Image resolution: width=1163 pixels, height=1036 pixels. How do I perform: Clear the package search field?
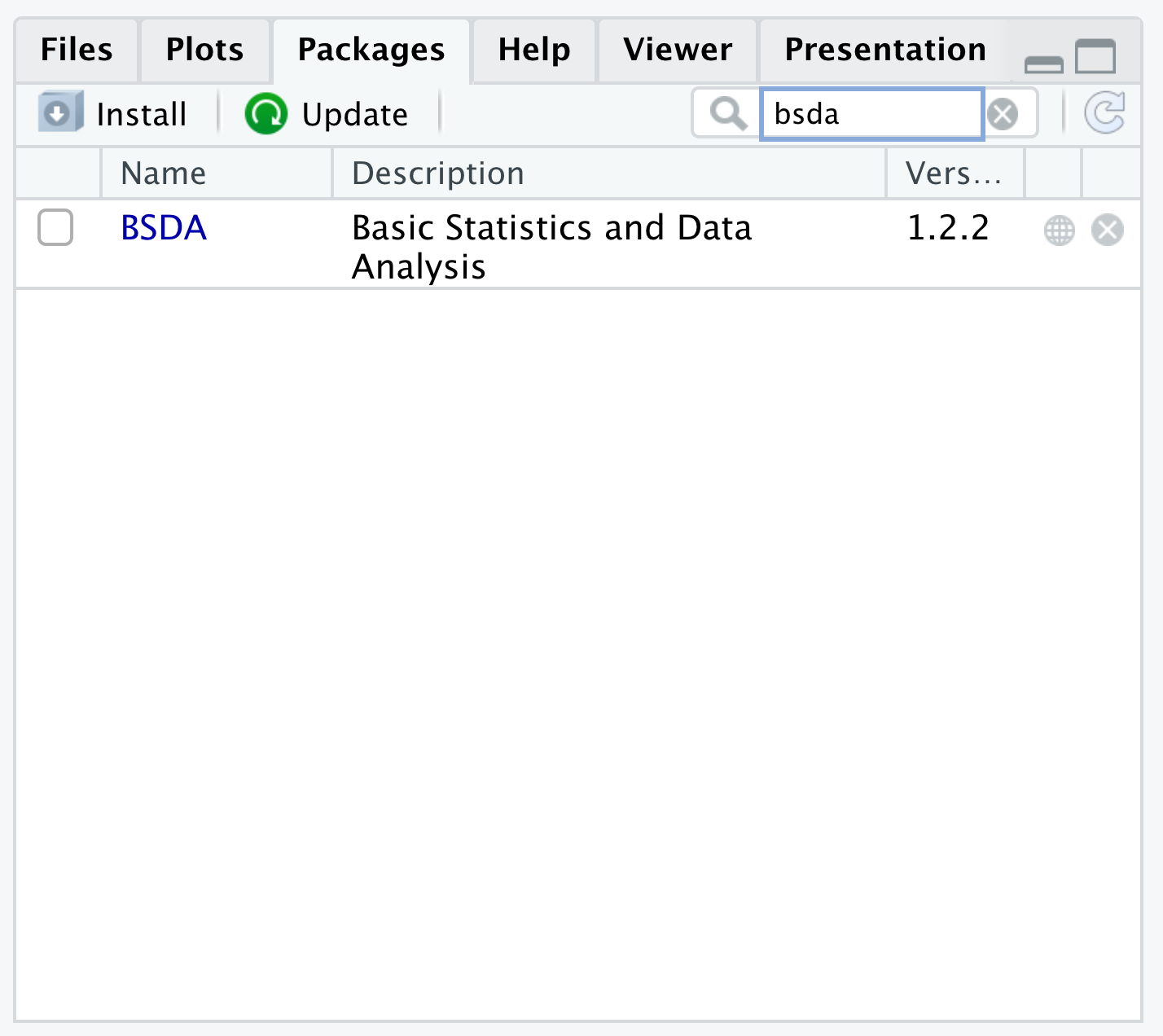[1003, 114]
